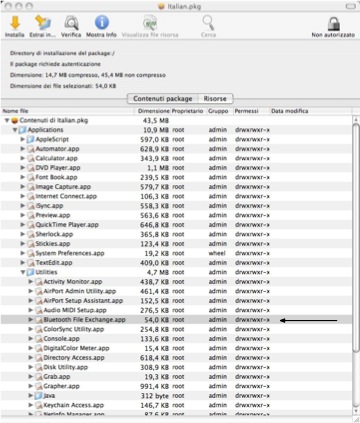Click the Italian.pkg title bar proxy icon
Screen dimensions: 360x423
[x=162, y=6]
